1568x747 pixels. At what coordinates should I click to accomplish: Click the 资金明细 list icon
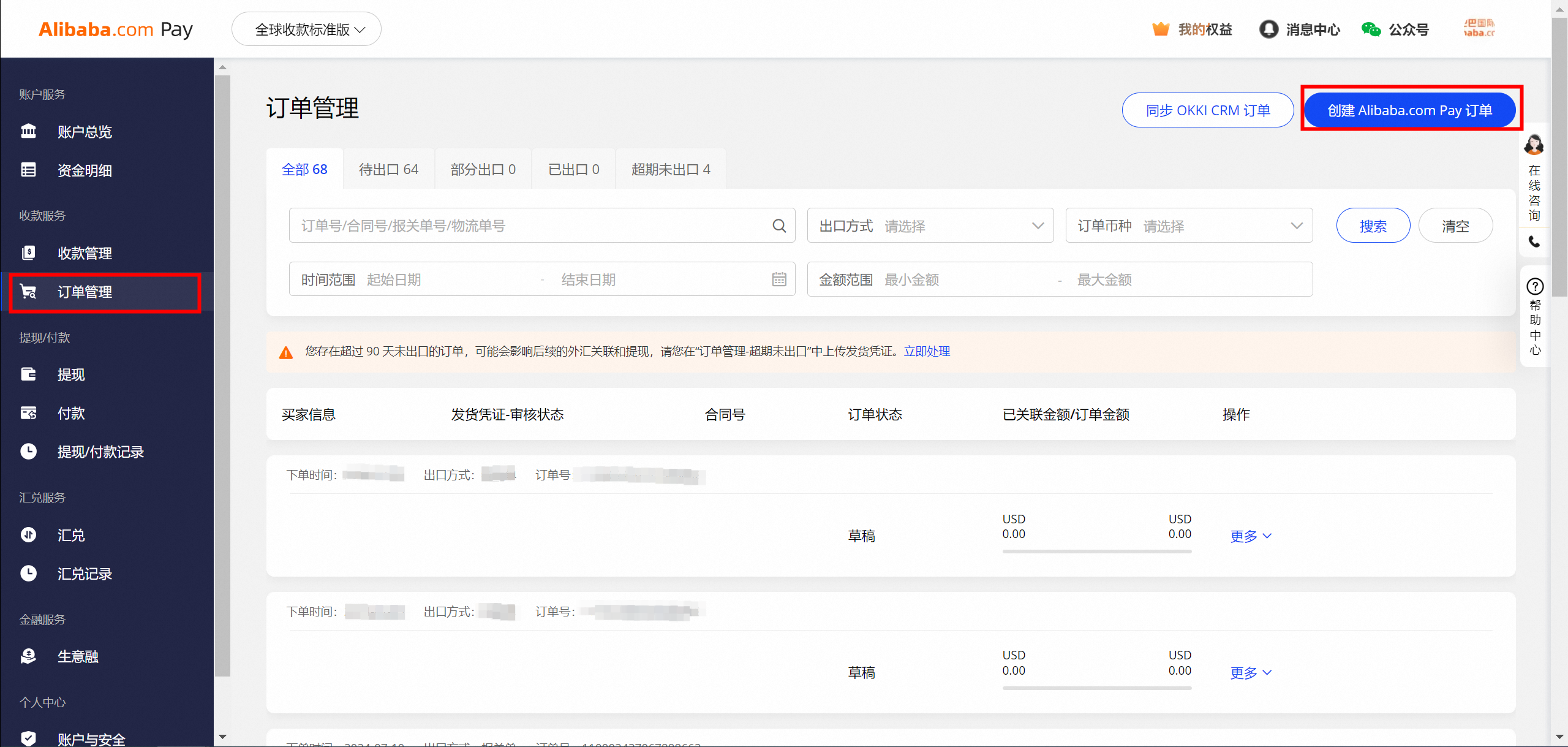(x=28, y=170)
